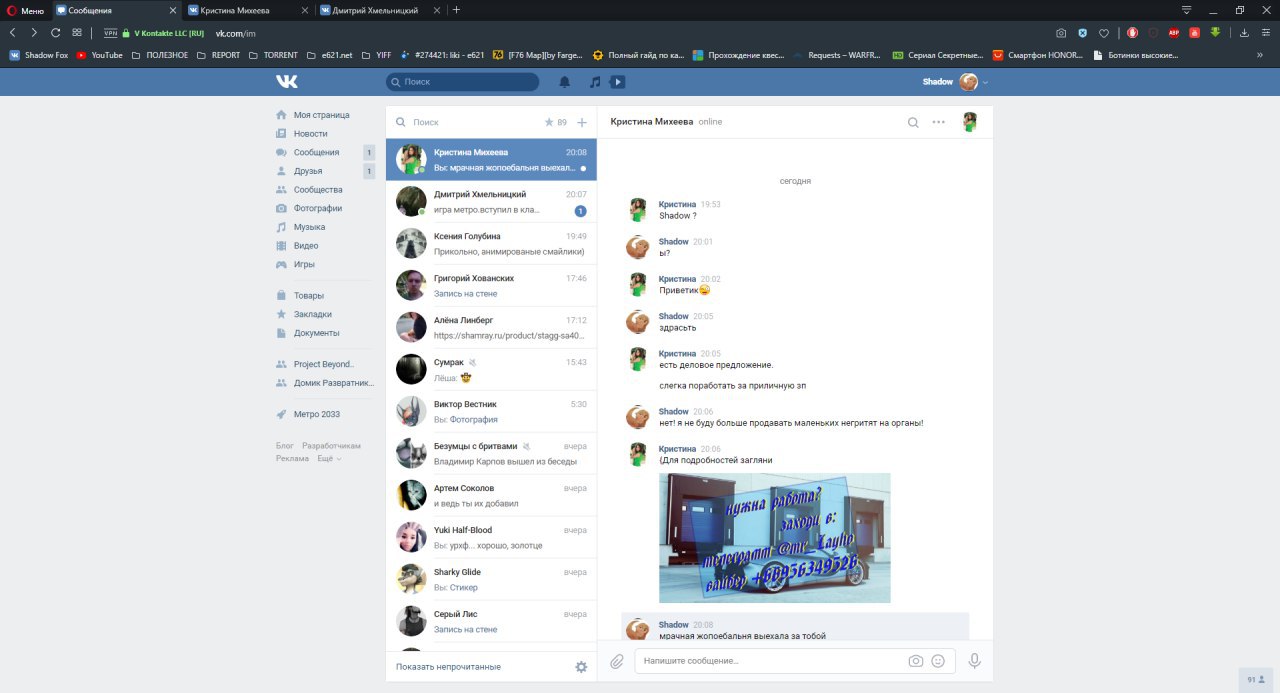The image size is (1280, 693).
Task: Start a new conversation with plus icon
Action: (582, 122)
